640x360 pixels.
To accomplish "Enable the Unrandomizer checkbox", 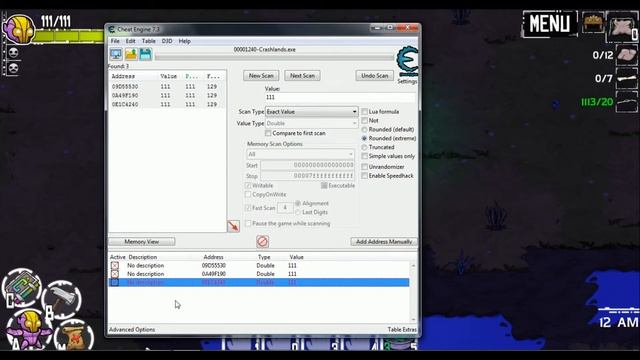I will pyautogui.click(x=364, y=167).
